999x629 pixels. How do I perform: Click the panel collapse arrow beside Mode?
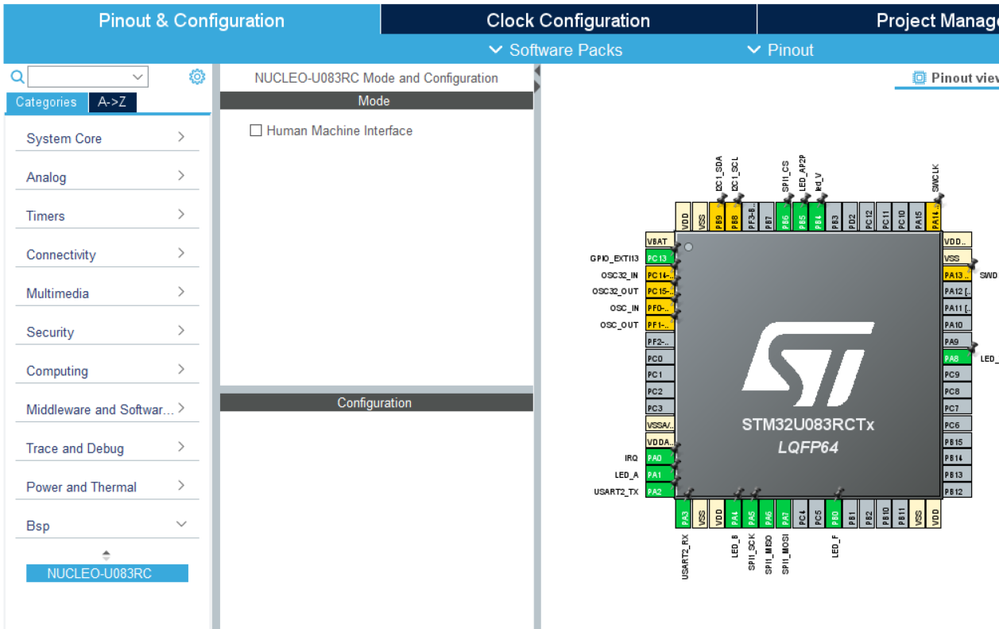tap(537, 70)
